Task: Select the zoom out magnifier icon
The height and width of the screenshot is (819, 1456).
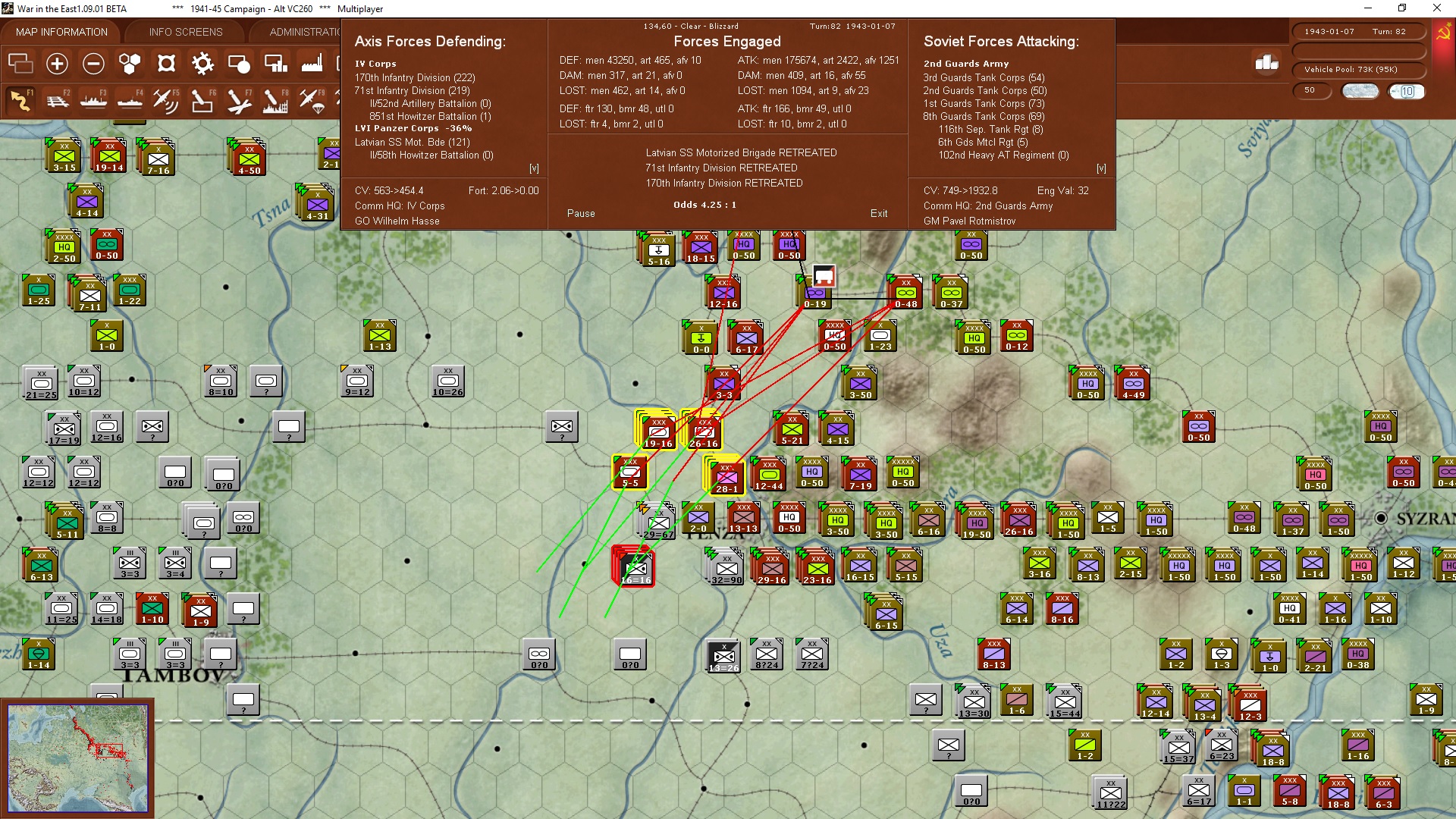Action: tap(93, 64)
